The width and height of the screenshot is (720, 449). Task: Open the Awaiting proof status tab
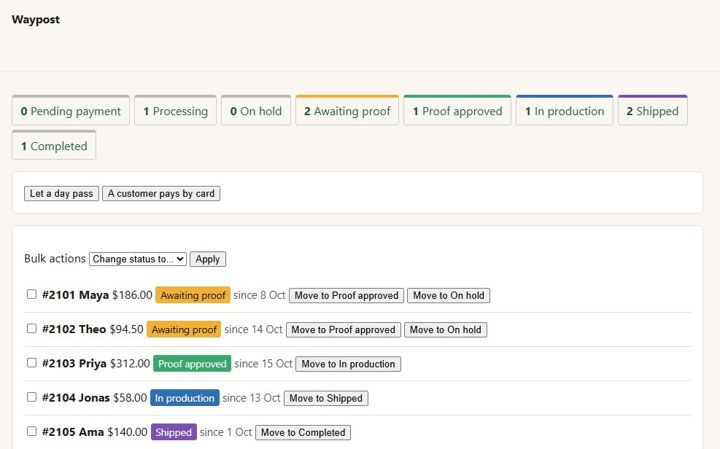click(347, 111)
